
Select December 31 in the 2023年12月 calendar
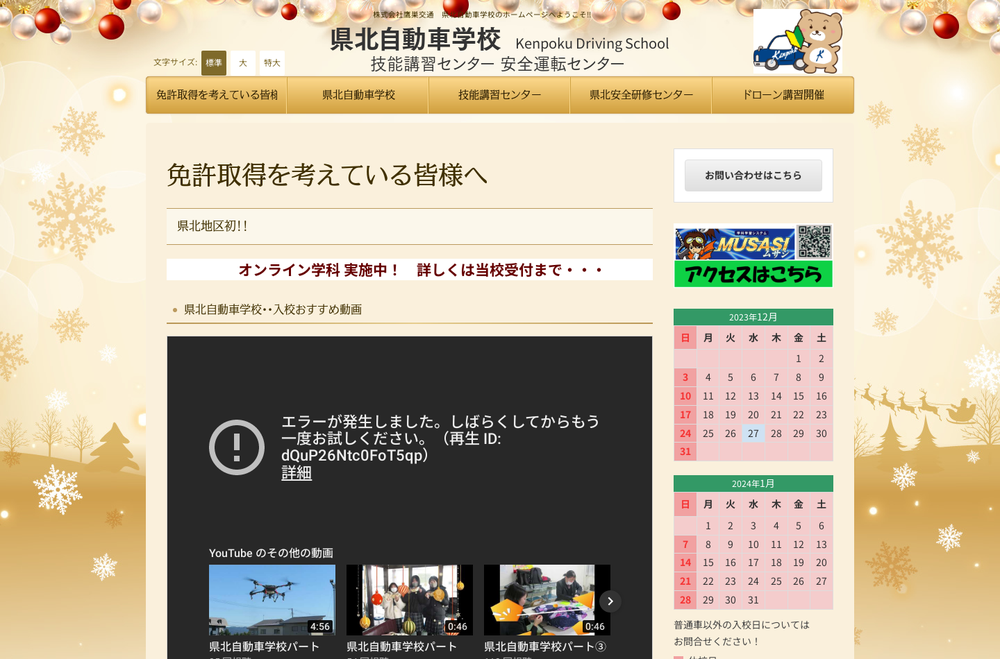pyautogui.click(x=686, y=452)
